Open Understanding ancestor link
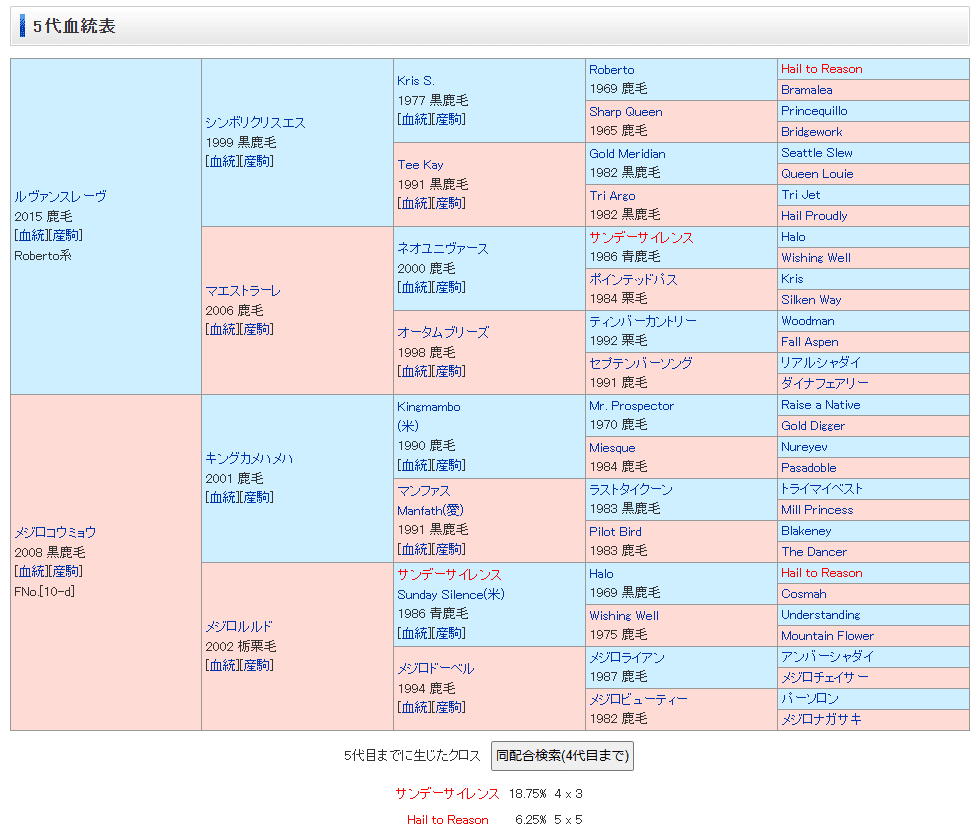Viewport: 980px width, 832px height. [x=821, y=615]
